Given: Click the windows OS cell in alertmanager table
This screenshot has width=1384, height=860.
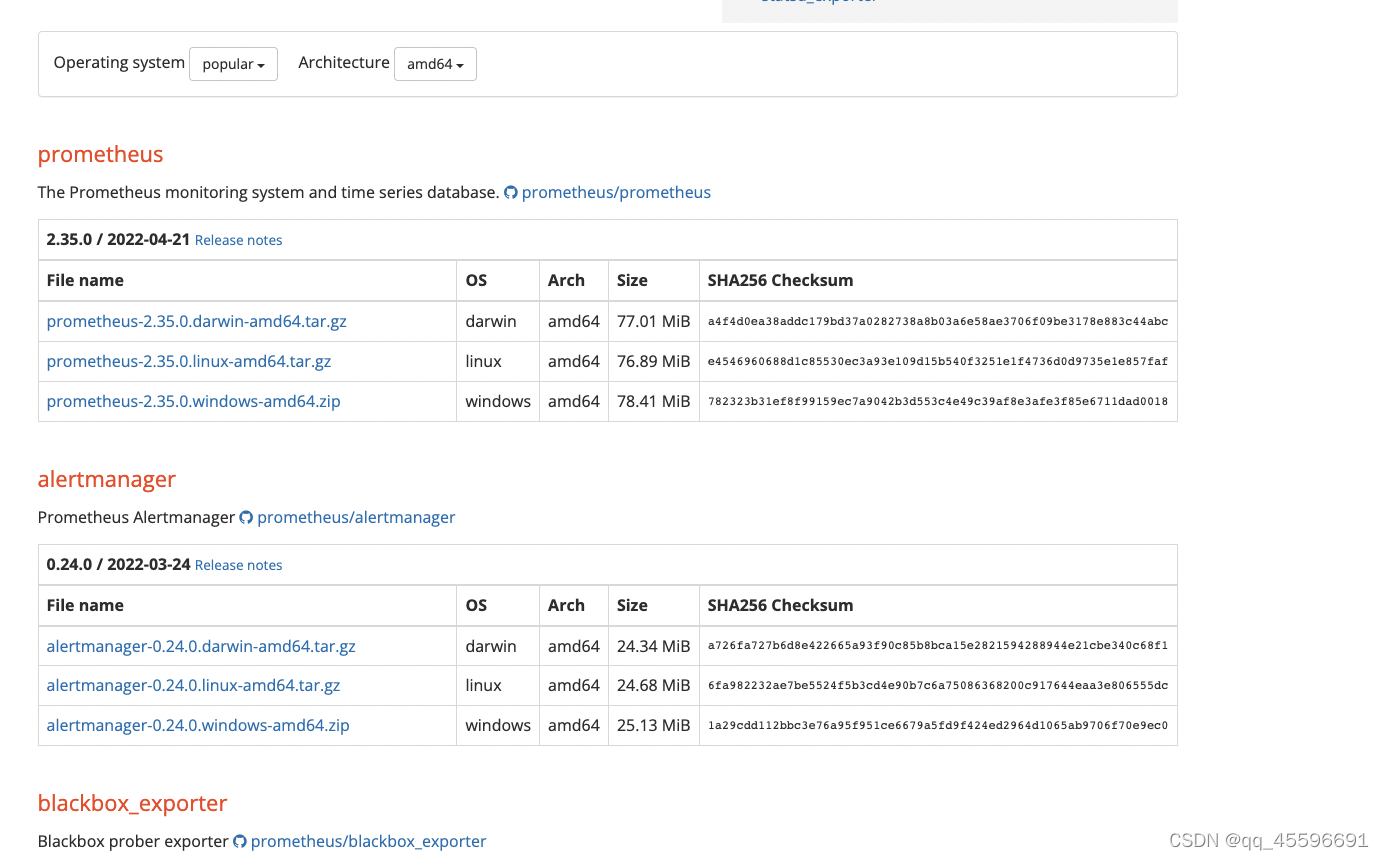Looking at the screenshot, I should (498, 725).
